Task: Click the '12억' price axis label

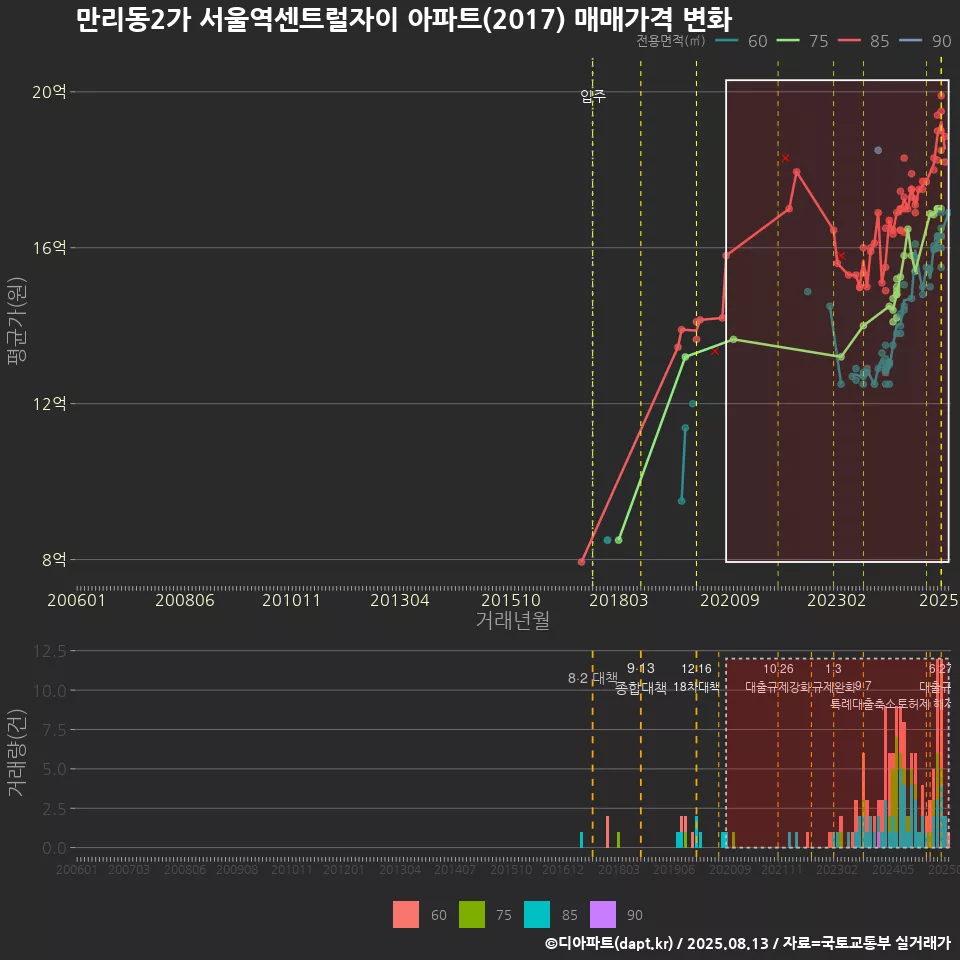Action: pyautogui.click(x=50, y=403)
